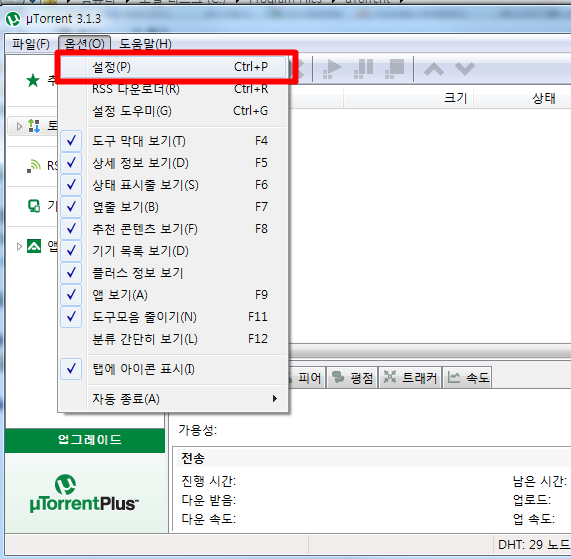Click the µTorrent logo in title bar
Screen dimensions: 571x559
(x=13, y=19)
